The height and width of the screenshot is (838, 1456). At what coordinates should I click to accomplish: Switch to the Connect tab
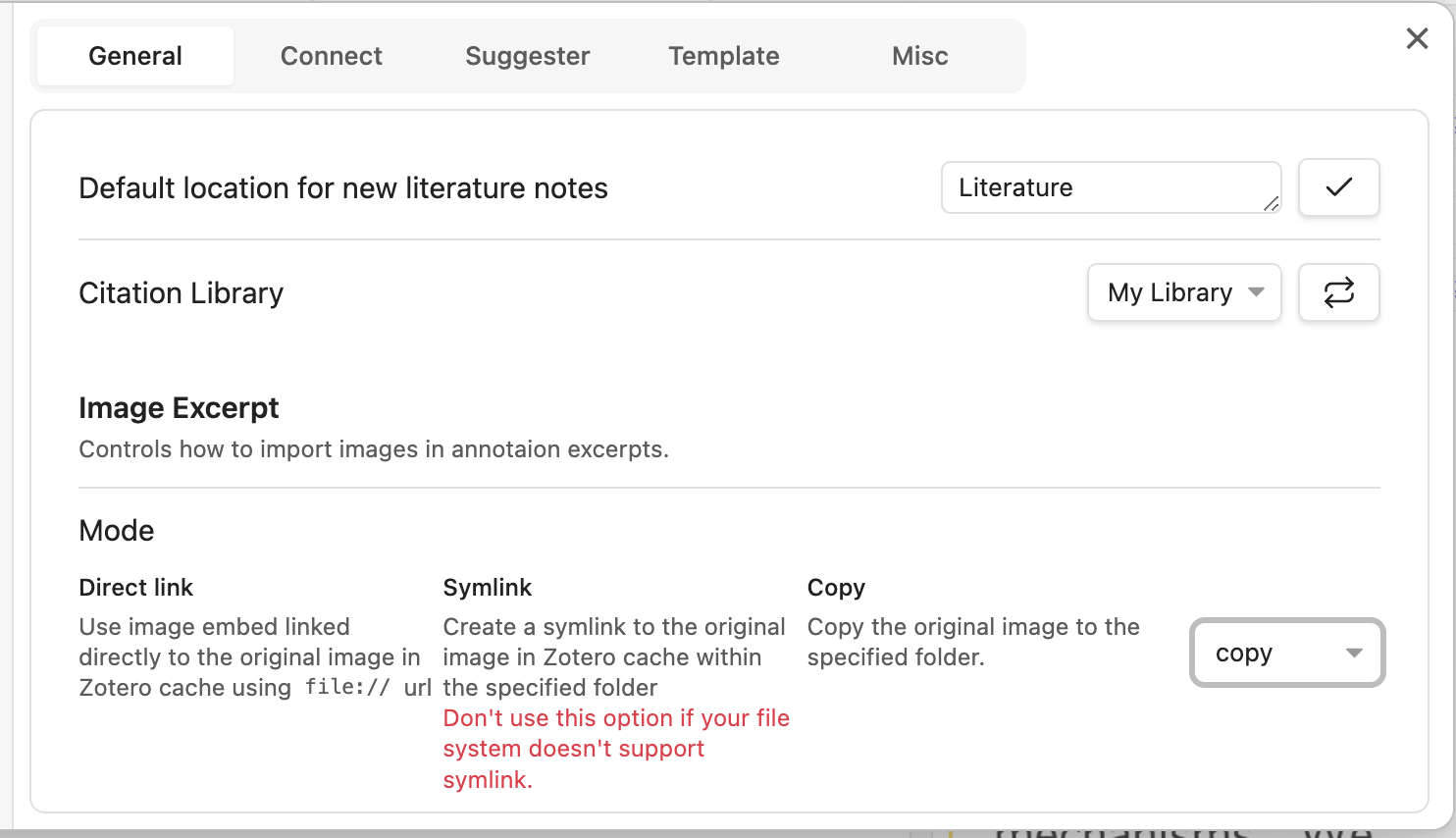click(x=331, y=56)
